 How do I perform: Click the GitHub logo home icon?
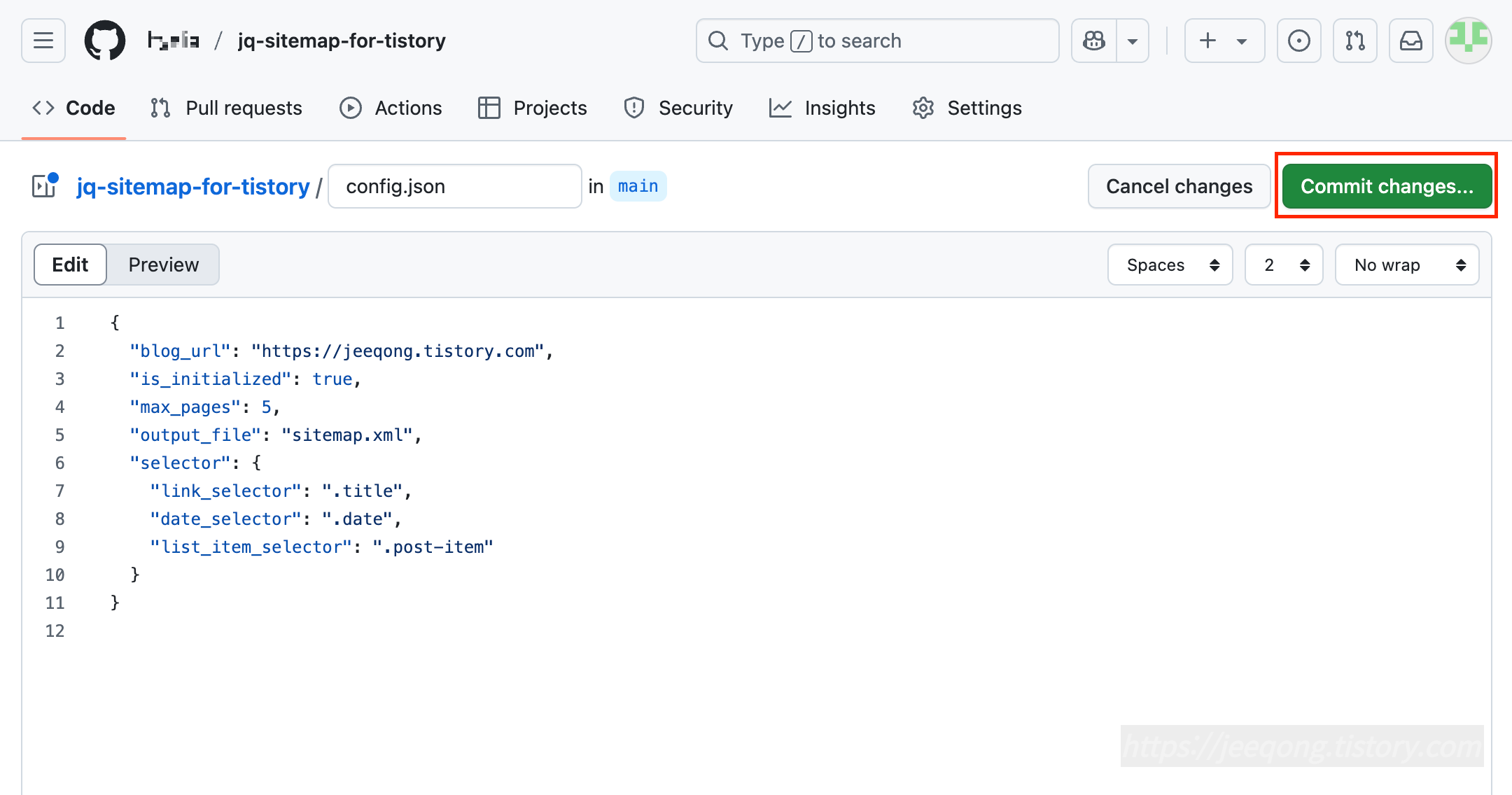(105, 41)
